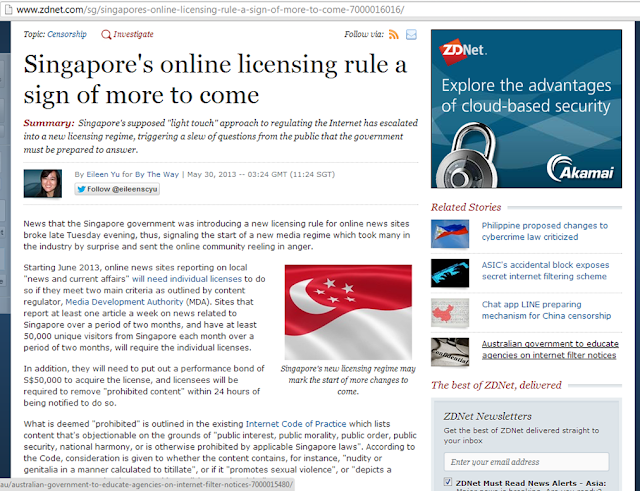
Task: Click the browser URL address bar
Action: click(x=322, y=9)
